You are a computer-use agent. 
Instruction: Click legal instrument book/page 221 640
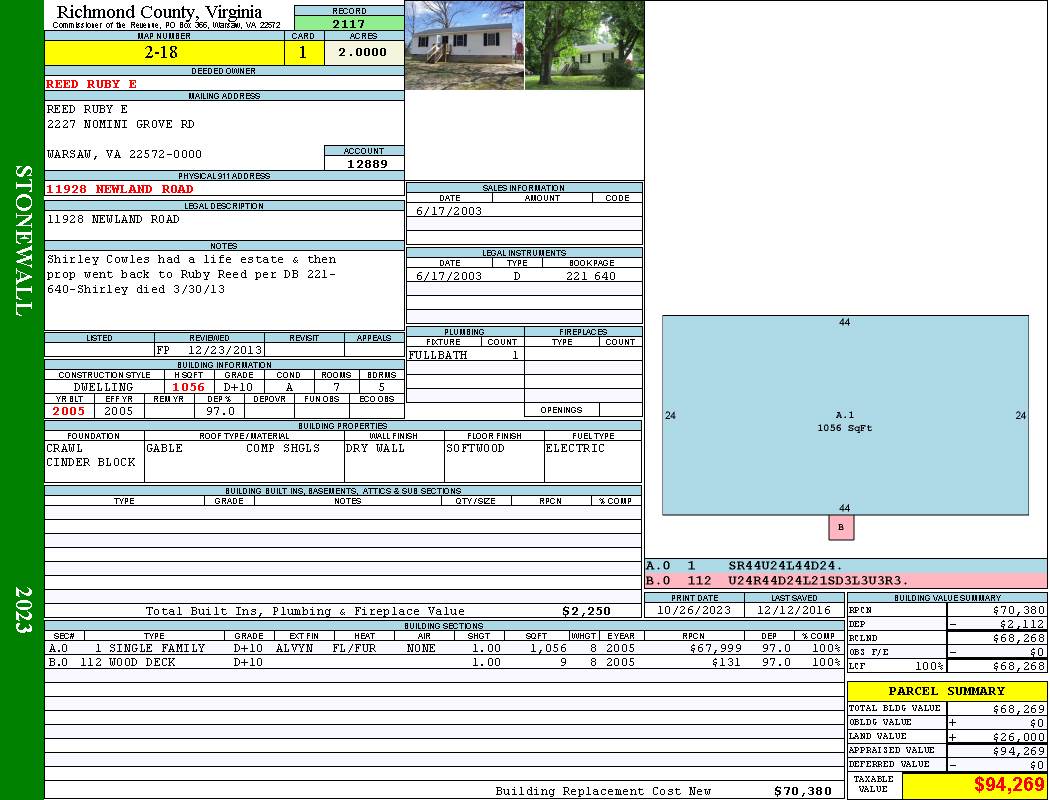pyautogui.click(x=590, y=276)
